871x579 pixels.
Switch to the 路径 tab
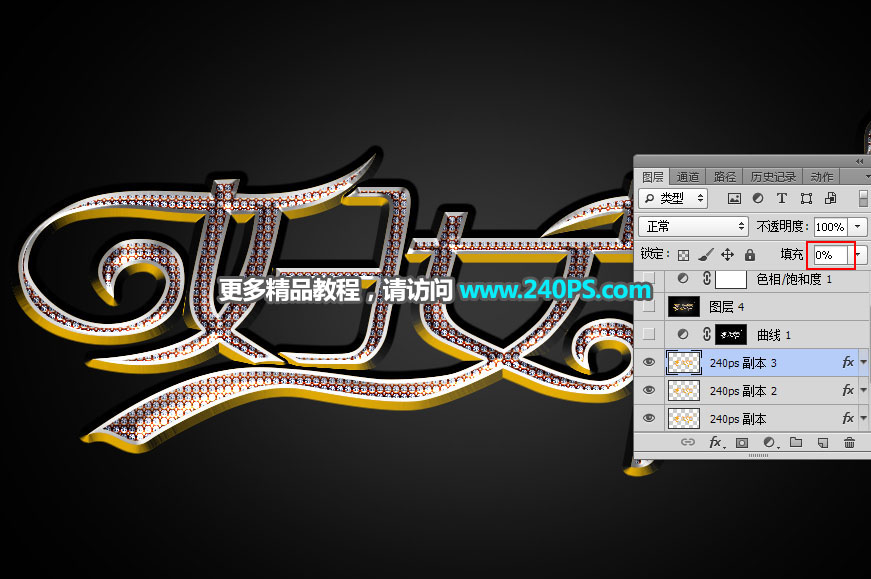click(724, 177)
